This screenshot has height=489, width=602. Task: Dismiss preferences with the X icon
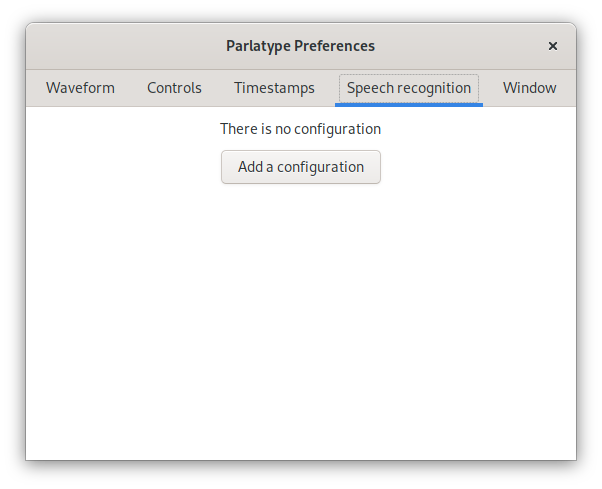(553, 46)
